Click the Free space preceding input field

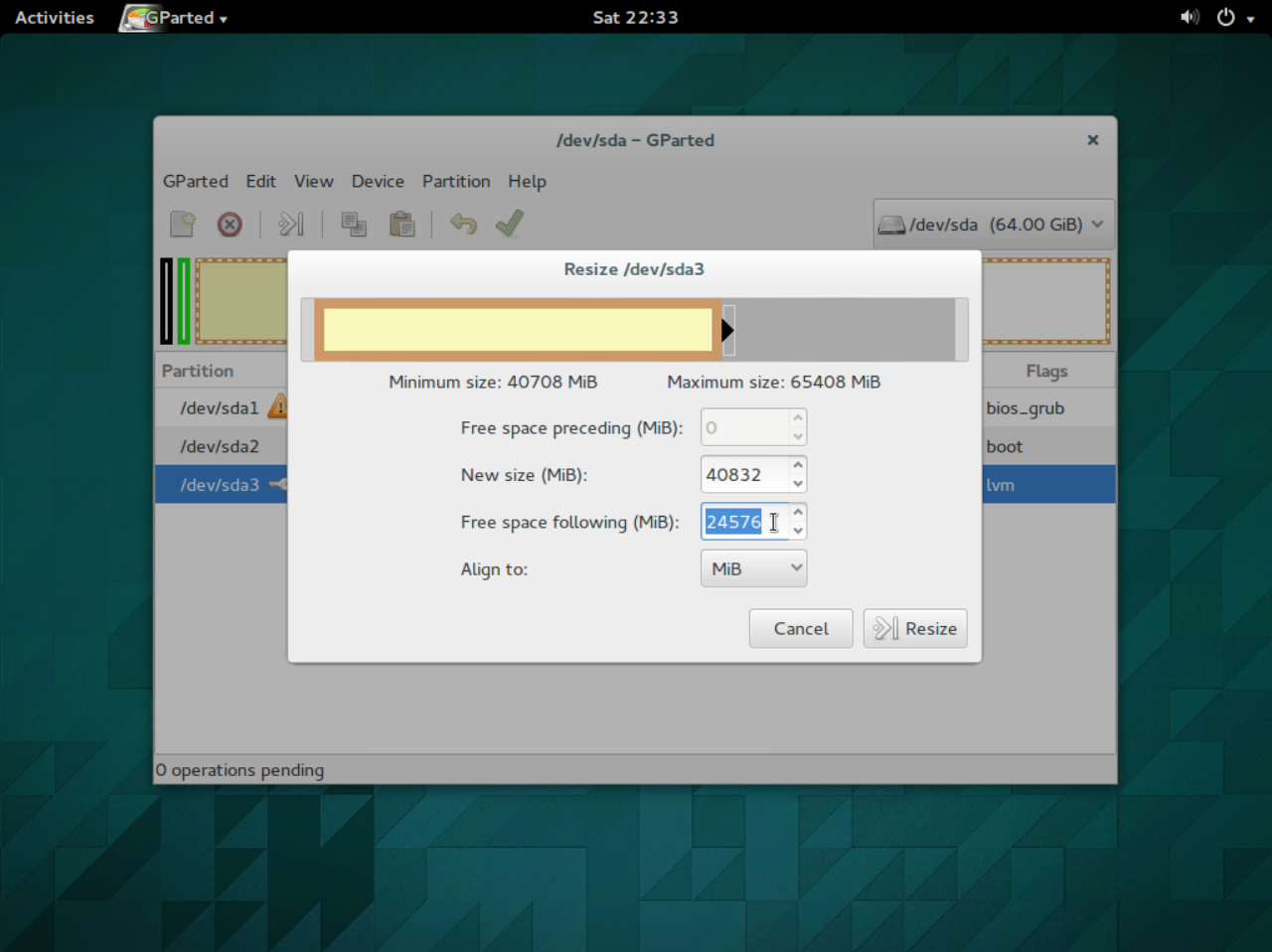(745, 427)
